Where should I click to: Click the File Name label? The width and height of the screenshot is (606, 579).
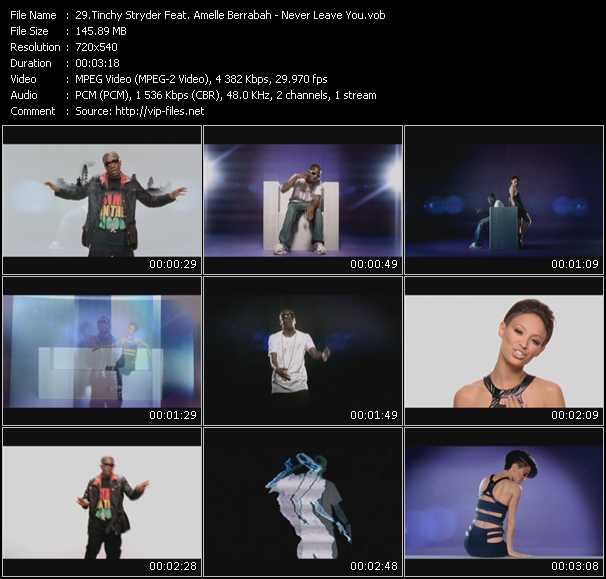33,15
